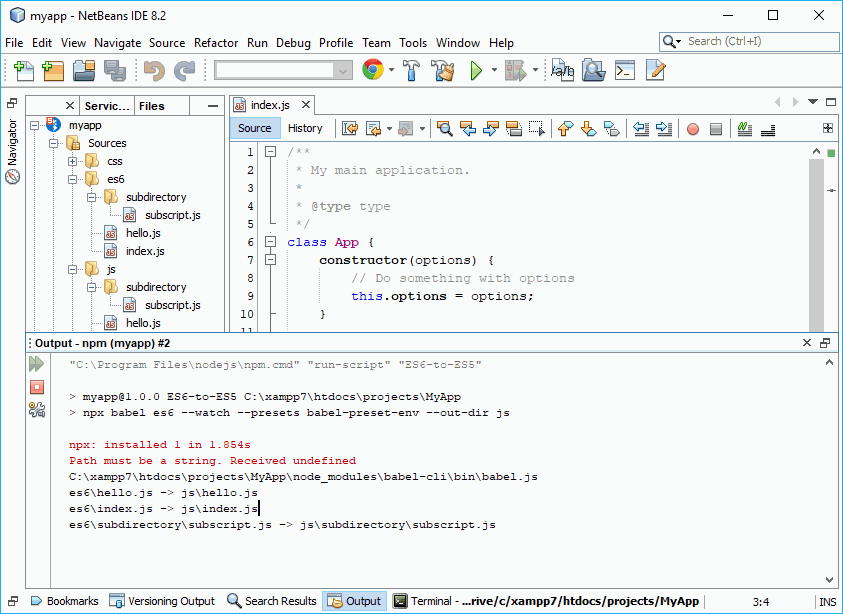Viewport: 843px width, 614px height.
Task: Open Find Selection magnifier in editor toolbar
Action: 446,128
